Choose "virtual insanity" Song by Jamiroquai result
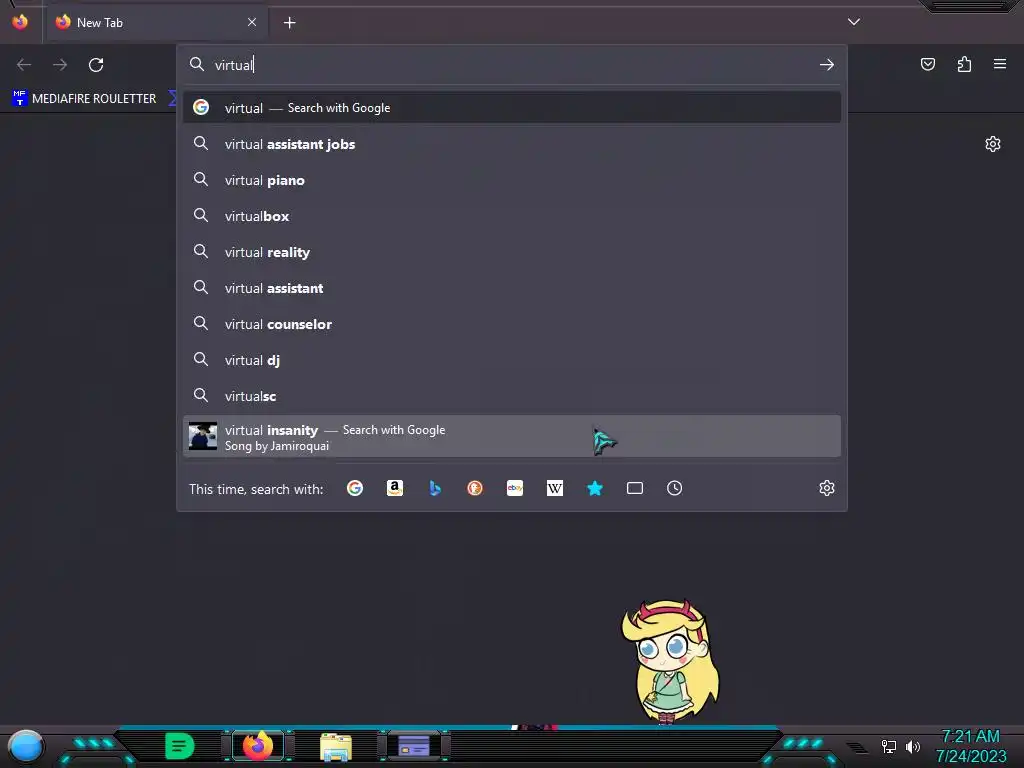The width and height of the screenshot is (1024, 768). click(x=512, y=437)
